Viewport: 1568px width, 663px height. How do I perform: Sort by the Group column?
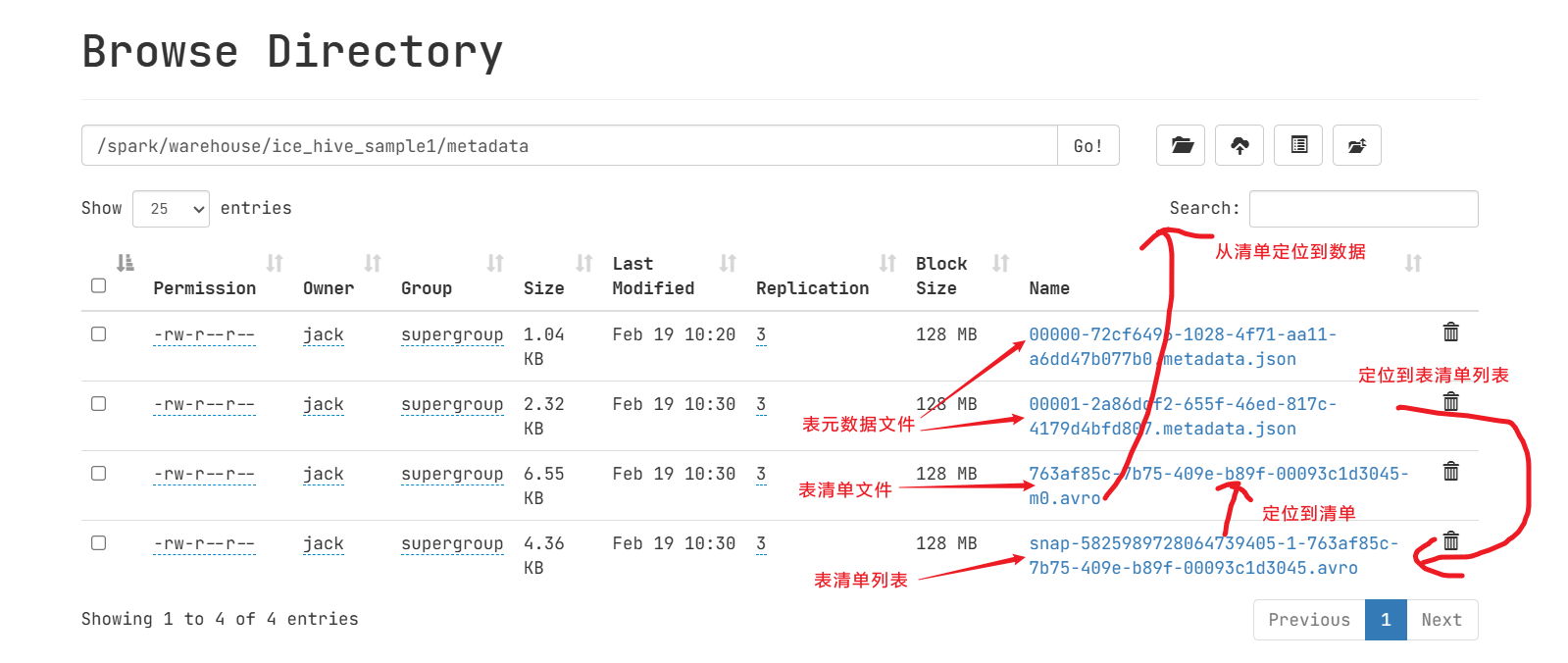click(x=452, y=276)
